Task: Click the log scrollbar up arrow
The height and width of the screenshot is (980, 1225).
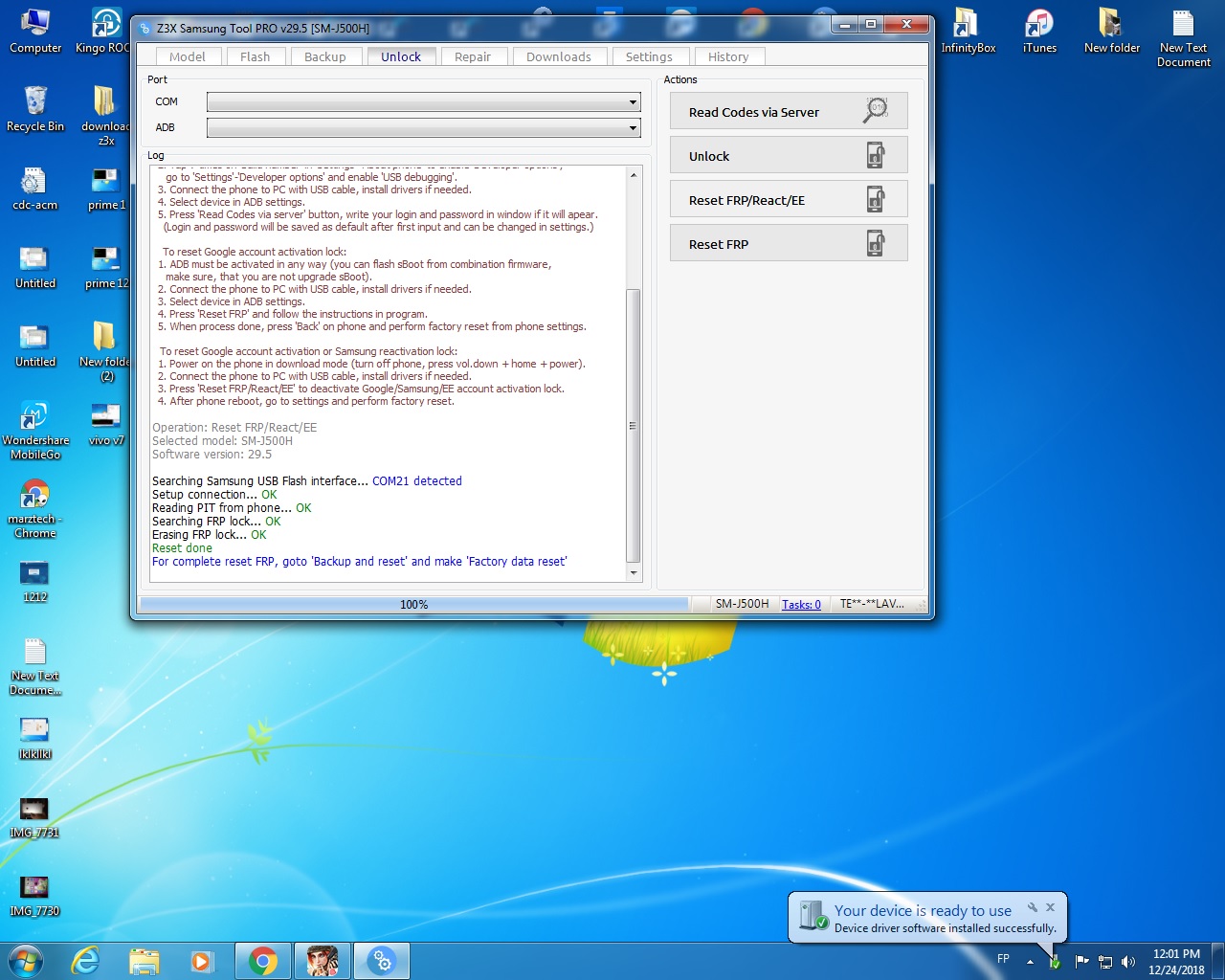Action: tap(633, 174)
